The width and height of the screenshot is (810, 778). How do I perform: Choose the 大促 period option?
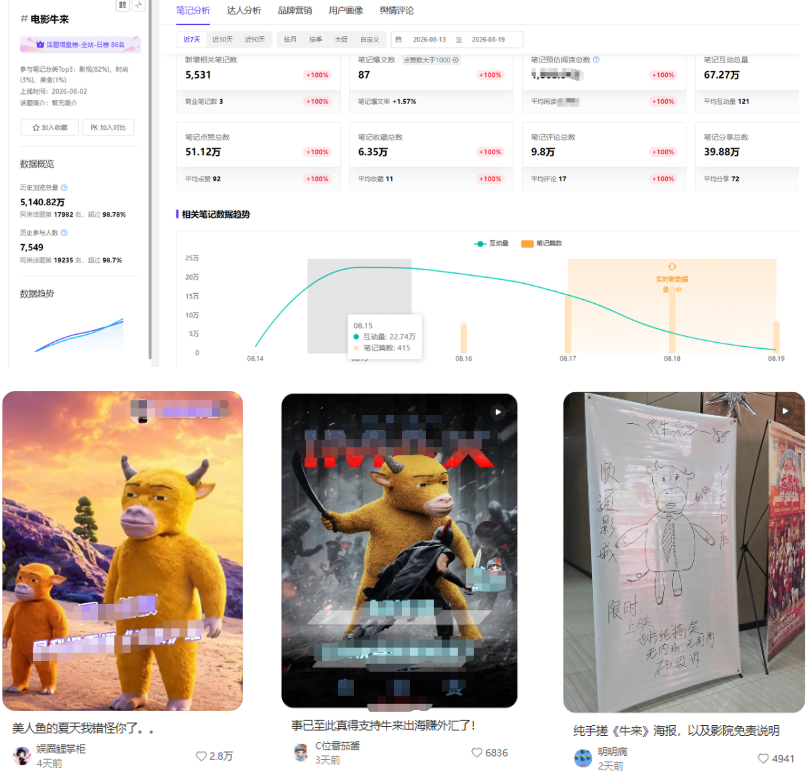(341, 39)
